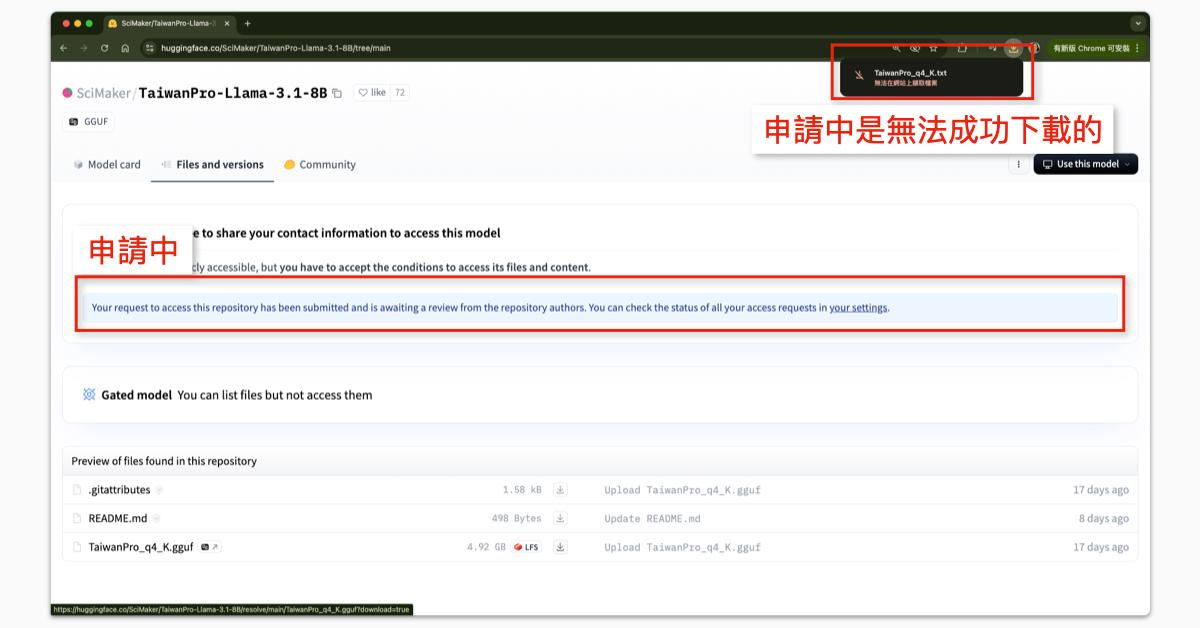The height and width of the screenshot is (628, 1200).
Task: Open the three-dot options menu beside Use this model
Action: click(1018, 164)
